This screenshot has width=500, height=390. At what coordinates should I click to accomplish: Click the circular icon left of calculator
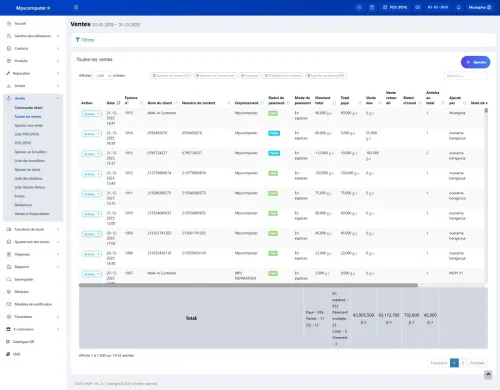pos(359,7)
